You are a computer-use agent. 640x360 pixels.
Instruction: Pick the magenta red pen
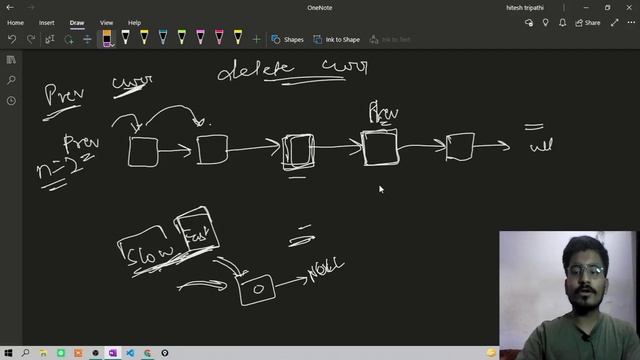coord(219,38)
